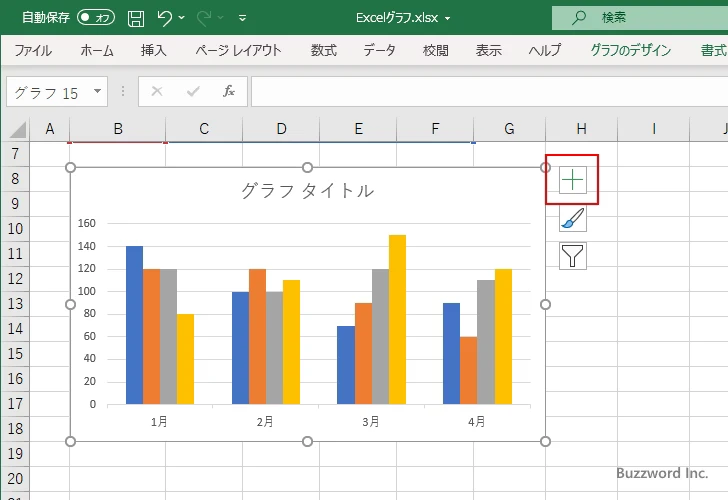Viewport: 728px width, 500px height.
Task: Select column C header
Action: [x=204, y=129]
